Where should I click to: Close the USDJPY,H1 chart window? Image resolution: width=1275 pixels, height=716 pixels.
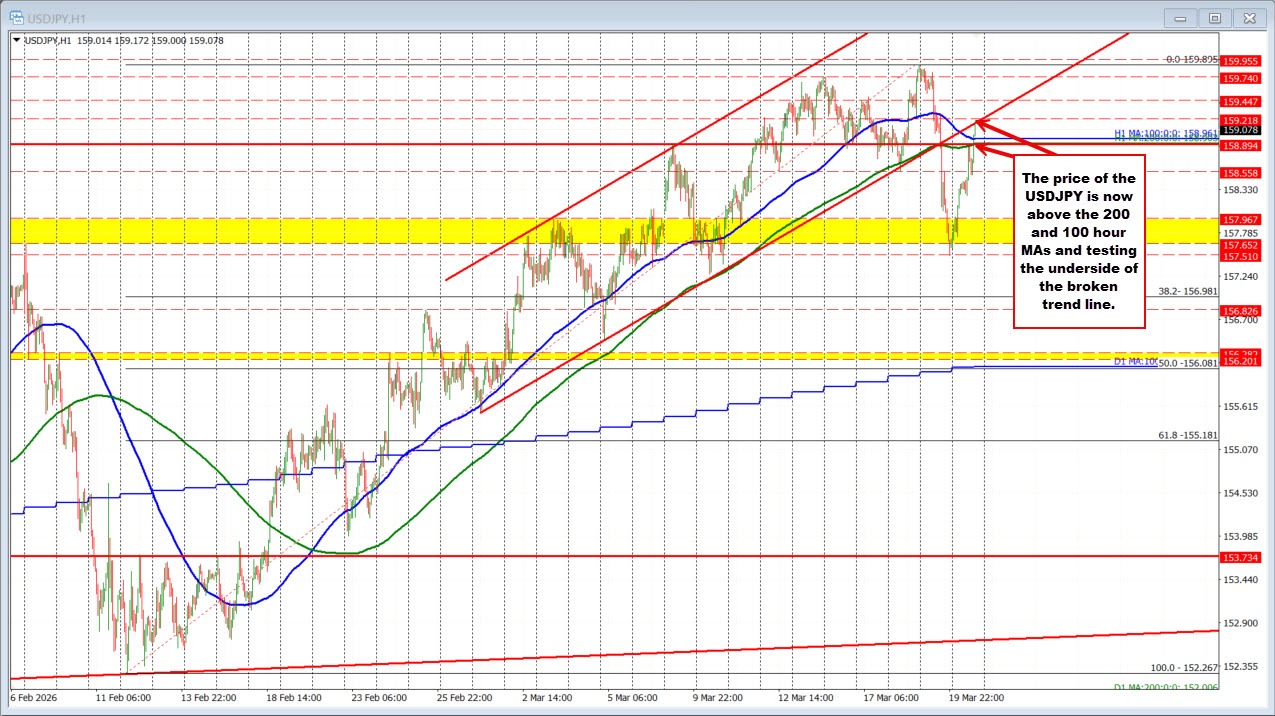click(1249, 17)
